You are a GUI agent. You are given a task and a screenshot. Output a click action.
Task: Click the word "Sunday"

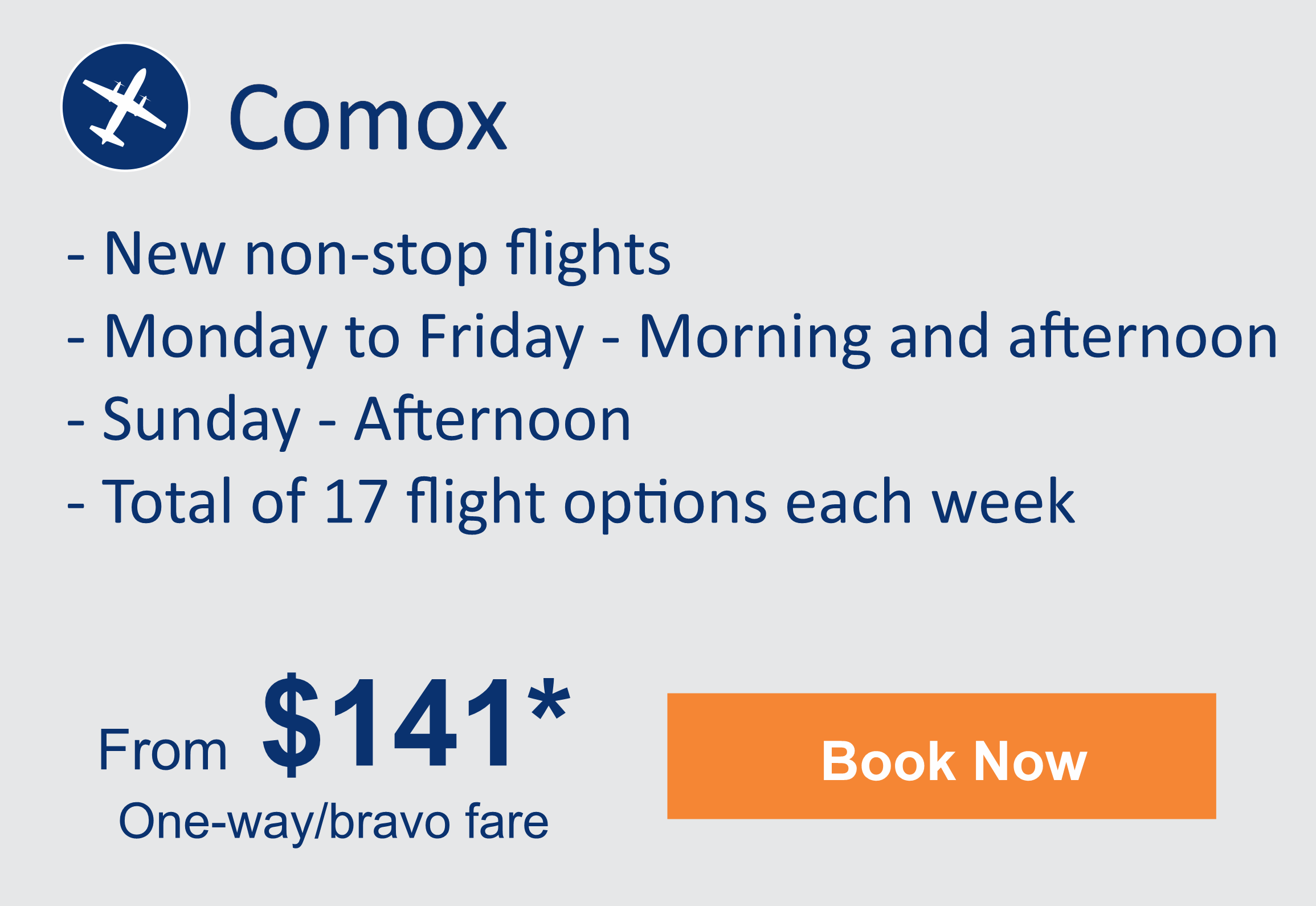coord(201,421)
